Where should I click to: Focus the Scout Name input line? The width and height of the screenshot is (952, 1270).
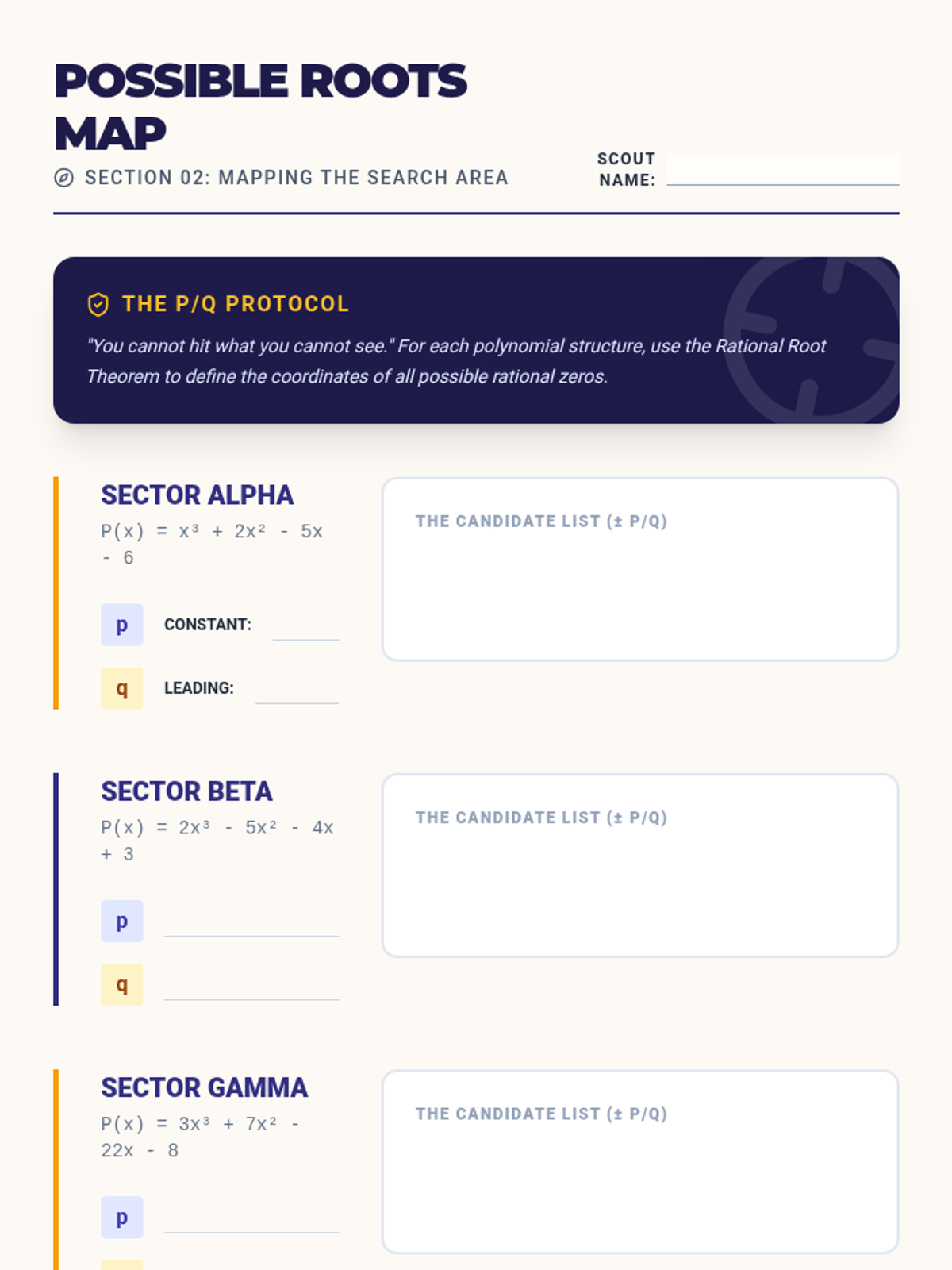point(782,171)
